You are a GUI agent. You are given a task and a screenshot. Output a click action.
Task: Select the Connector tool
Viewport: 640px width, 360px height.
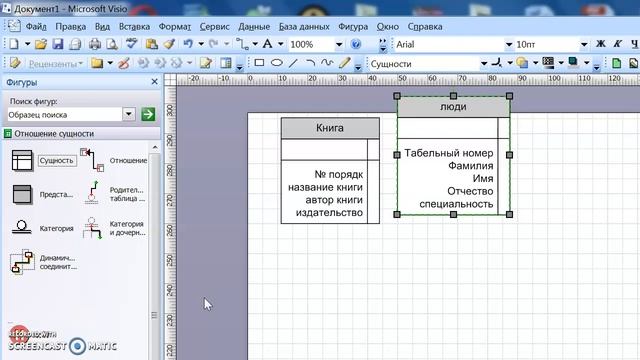[x=242, y=44]
